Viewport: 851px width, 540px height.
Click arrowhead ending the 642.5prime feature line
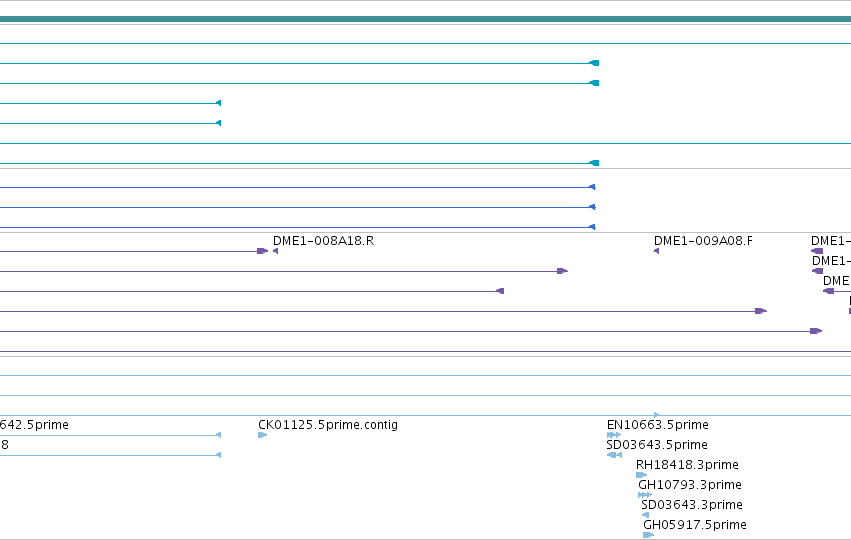click(219, 435)
